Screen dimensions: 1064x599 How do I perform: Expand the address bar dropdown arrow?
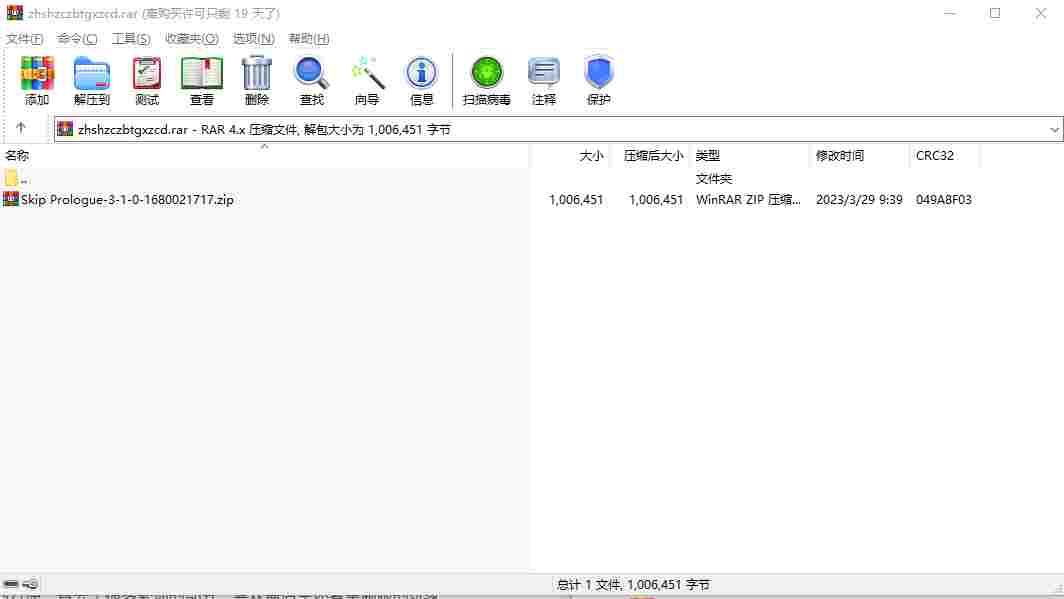(1054, 129)
